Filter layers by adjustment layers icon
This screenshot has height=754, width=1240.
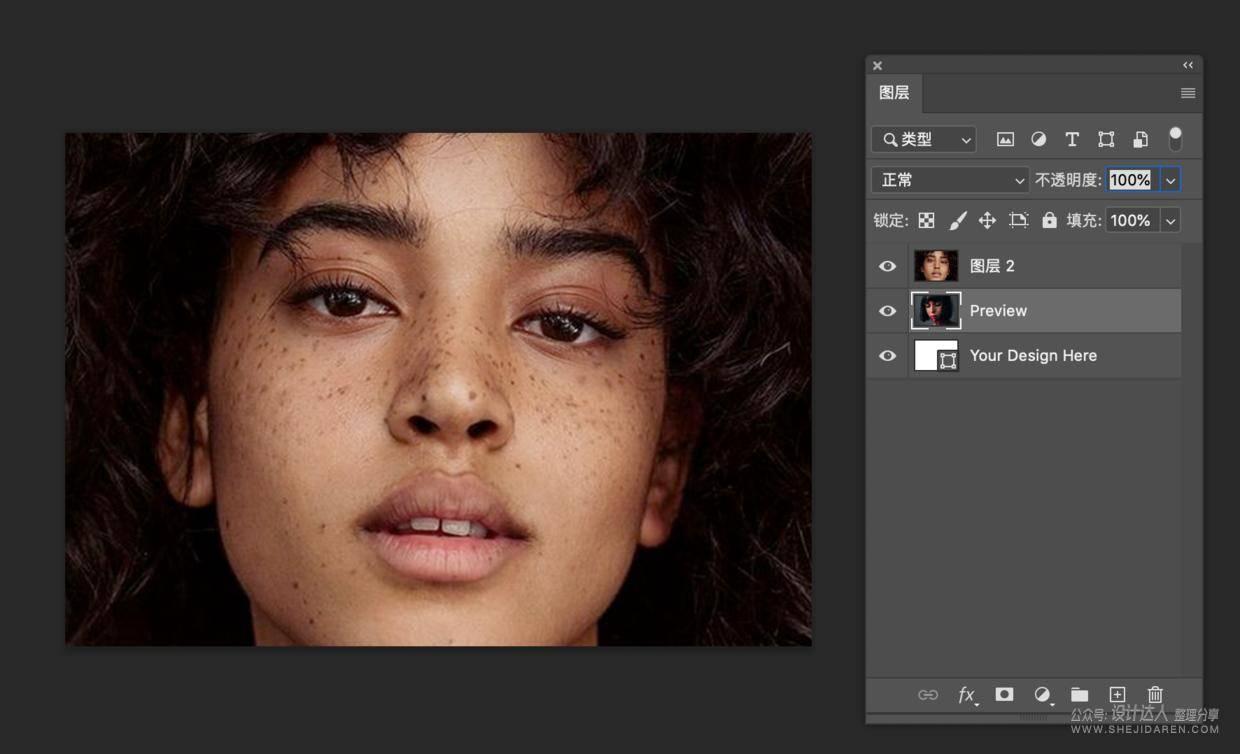1039,140
